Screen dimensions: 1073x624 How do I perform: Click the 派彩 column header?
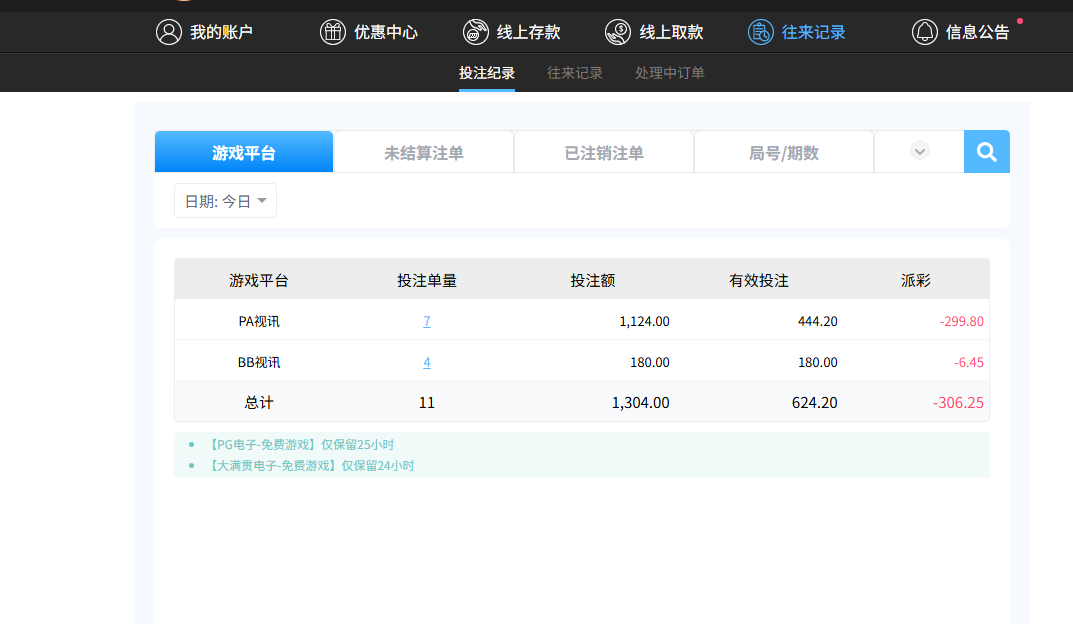coord(915,281)
